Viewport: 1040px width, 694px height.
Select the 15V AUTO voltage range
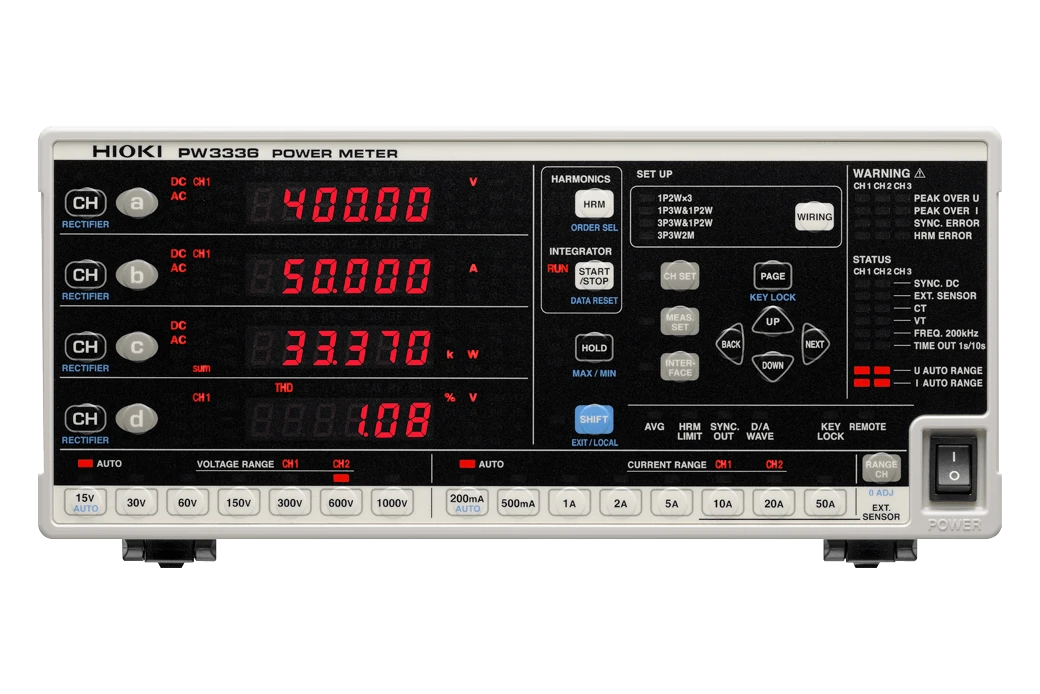click(86, 502)
